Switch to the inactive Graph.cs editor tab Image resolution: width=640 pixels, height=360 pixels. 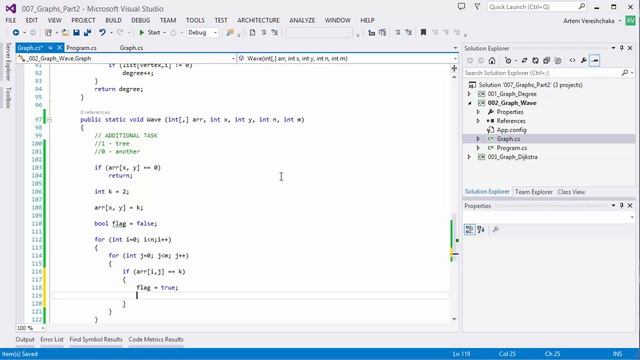tap(131, 48)
